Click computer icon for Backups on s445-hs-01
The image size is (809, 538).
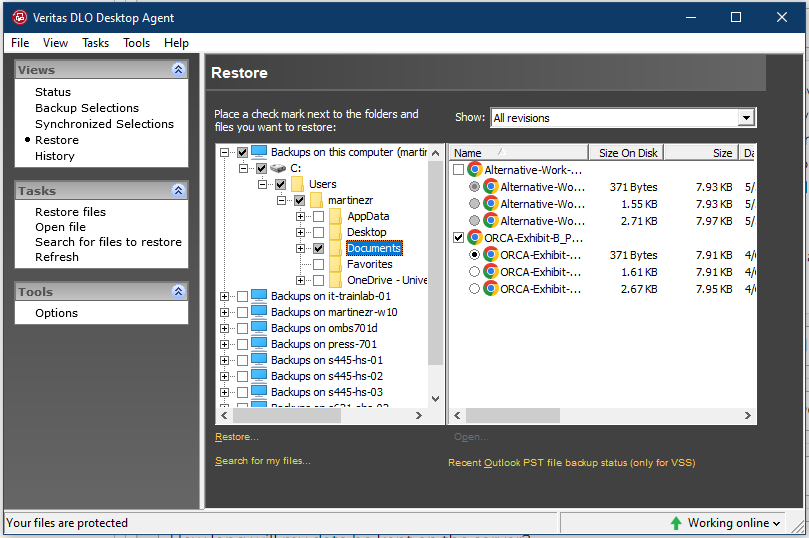click(258, 360)
